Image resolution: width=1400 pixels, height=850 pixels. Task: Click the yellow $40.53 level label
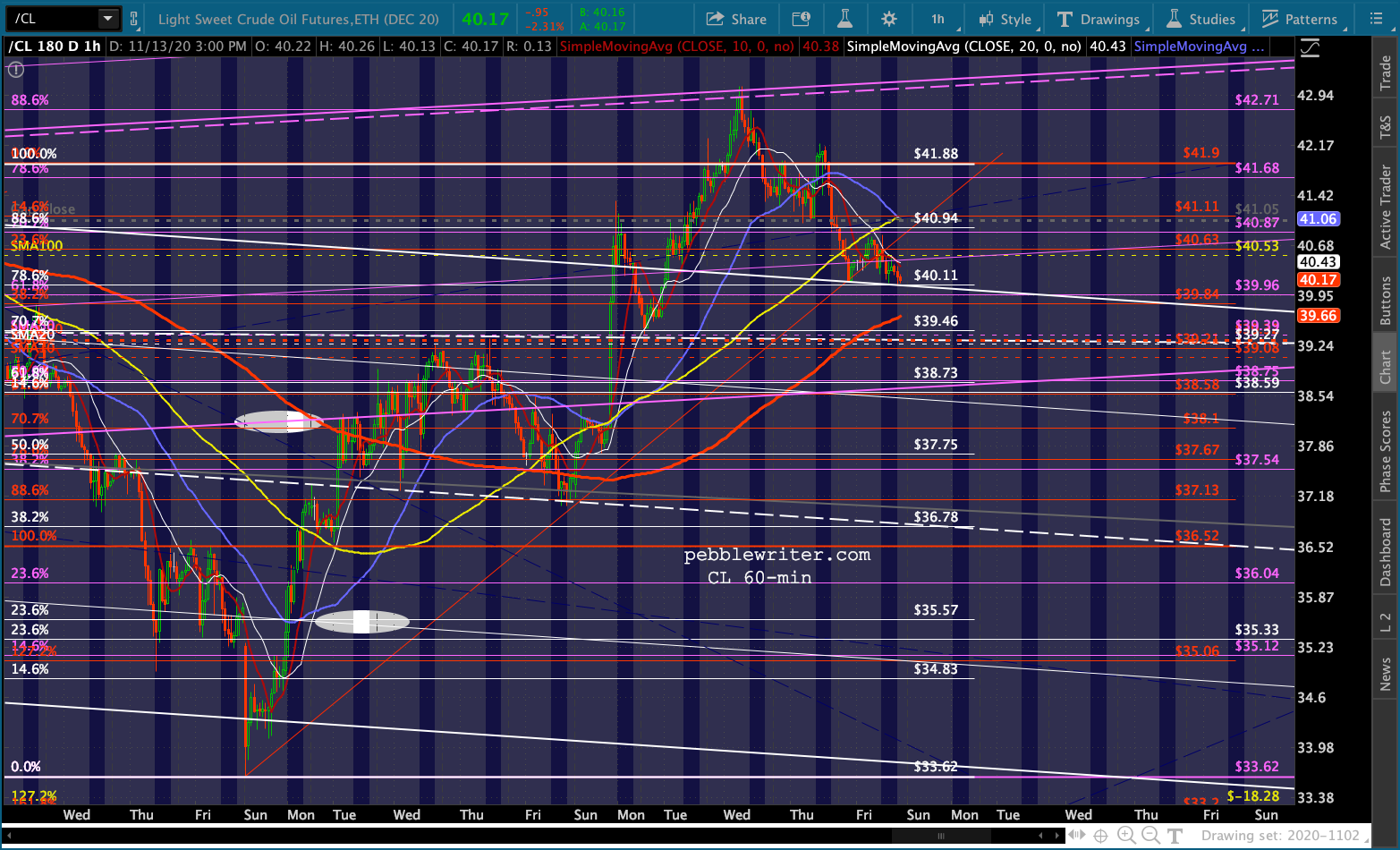pyautogui.click(x=1257, y=246)
